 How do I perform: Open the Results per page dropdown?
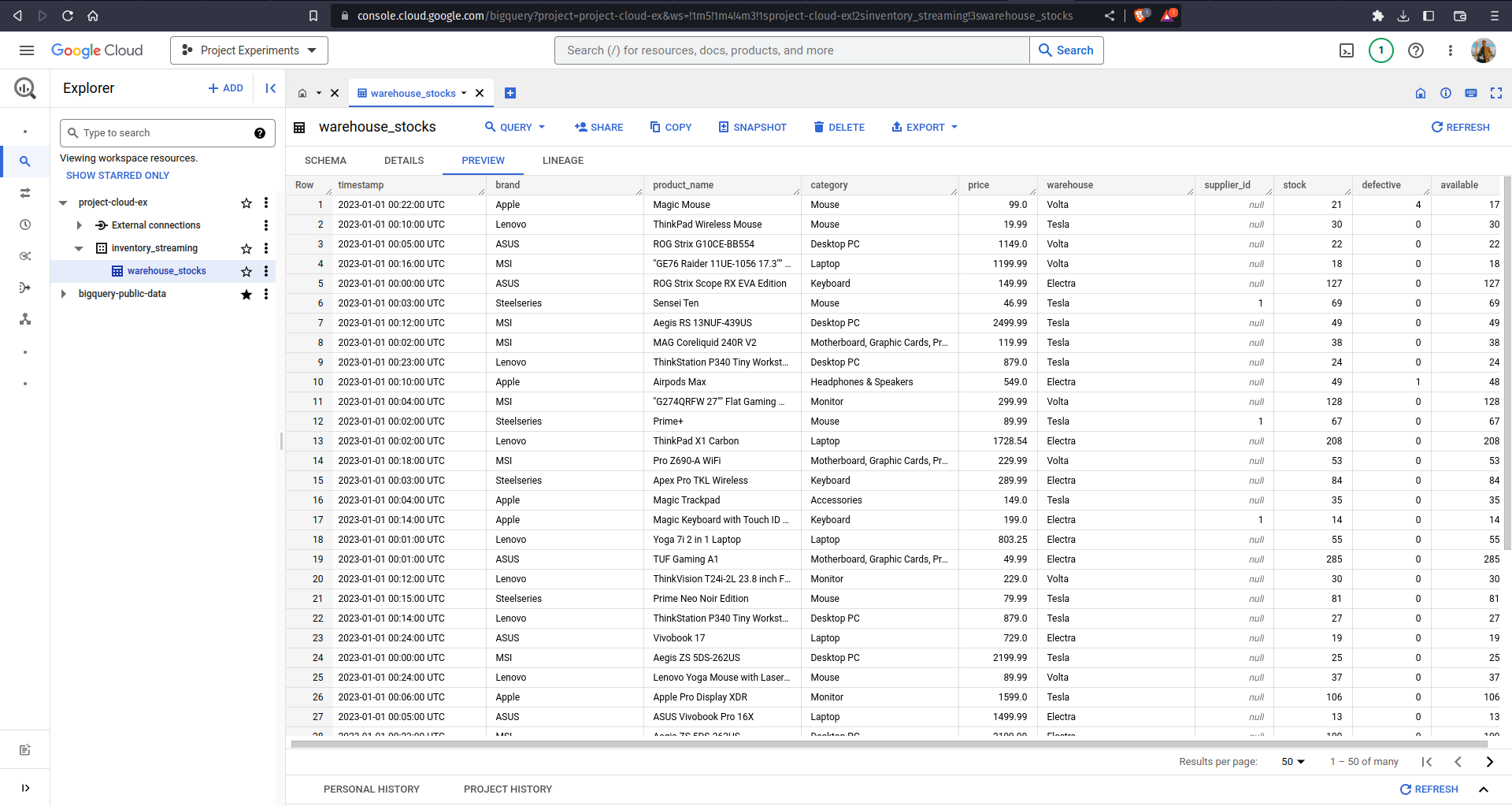click(1292, 761)
